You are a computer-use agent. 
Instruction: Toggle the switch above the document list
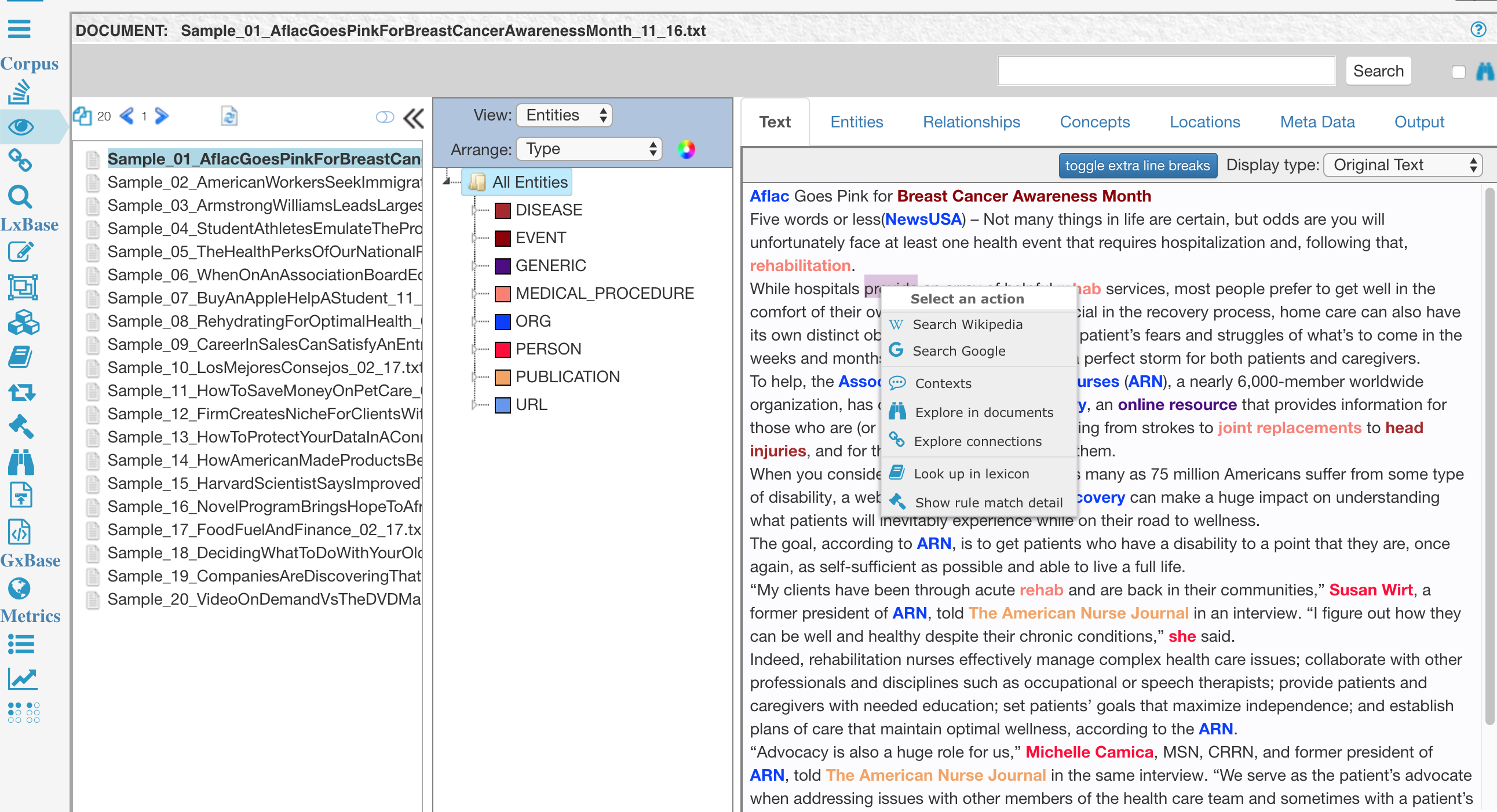[x=384, y=118]
